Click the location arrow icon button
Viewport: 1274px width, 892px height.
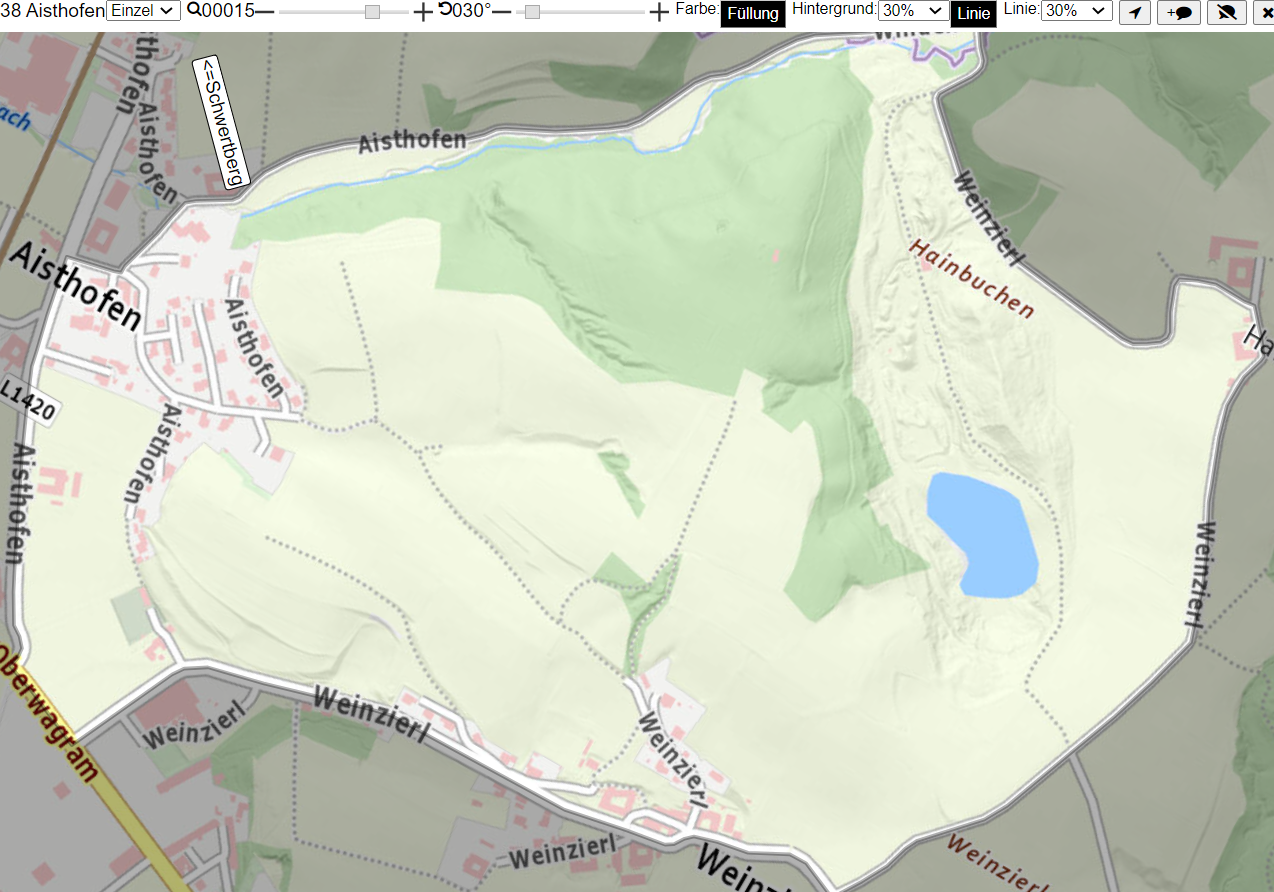(1134, 12)
